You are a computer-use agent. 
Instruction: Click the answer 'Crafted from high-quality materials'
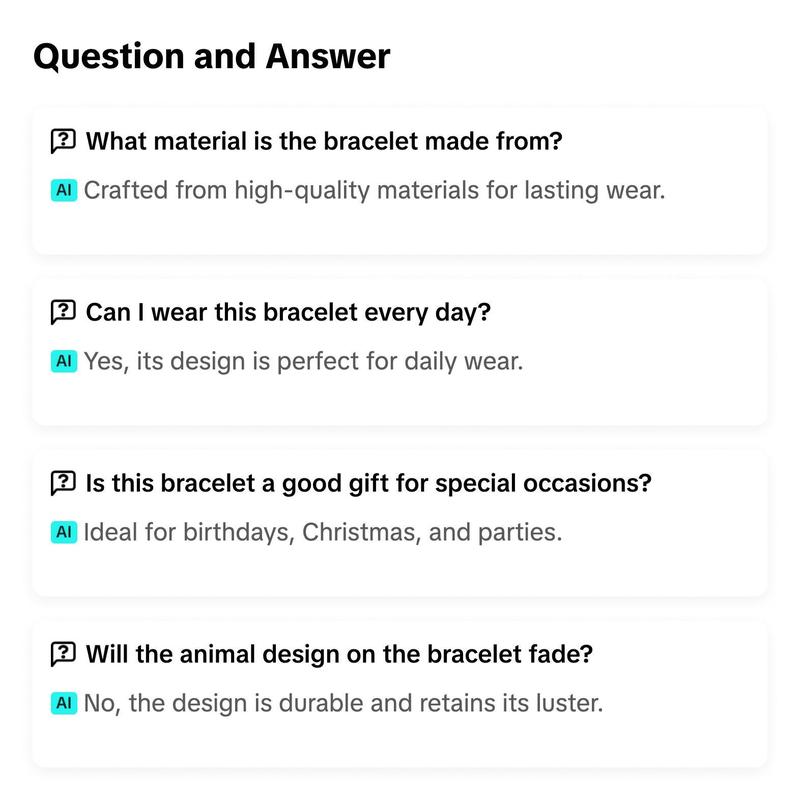[x=374, y=190]
